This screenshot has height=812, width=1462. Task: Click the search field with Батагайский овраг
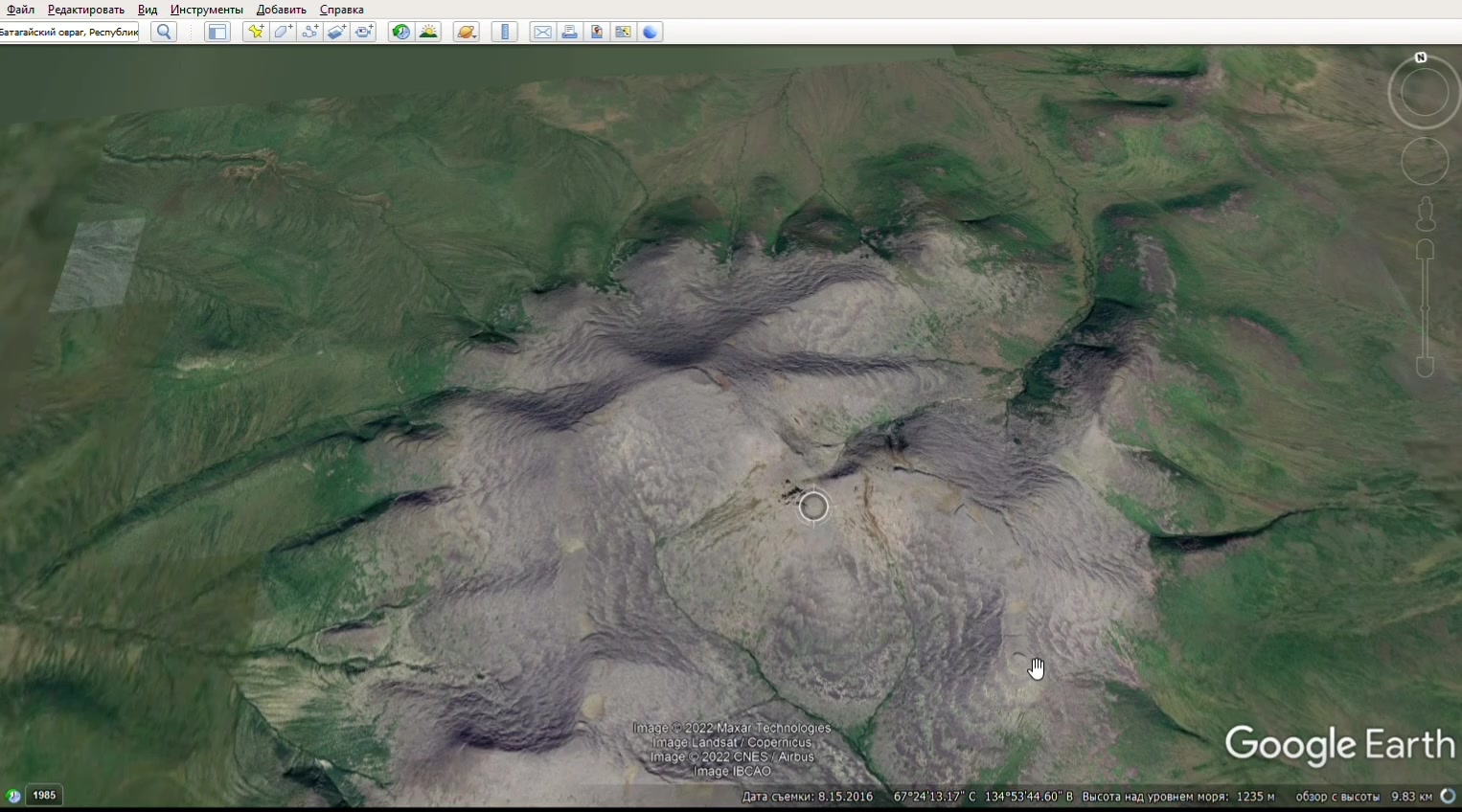click(69, 32)
